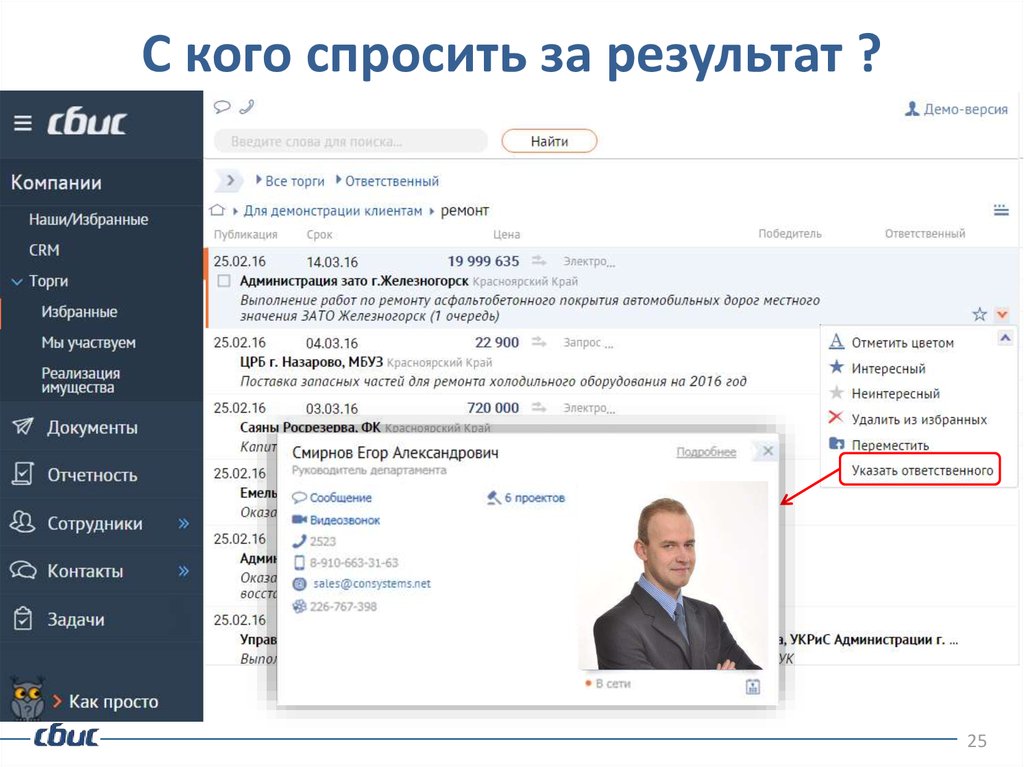
Task: Open Наши/Избранные in sidebar
Action: [88, 220]
